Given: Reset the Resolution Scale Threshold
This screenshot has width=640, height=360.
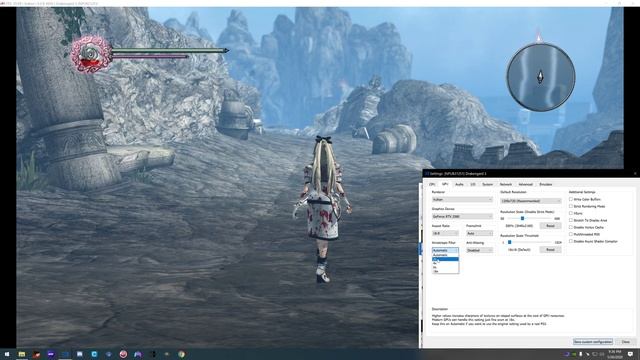Looking at the screenshot, I should click(550, 249).
